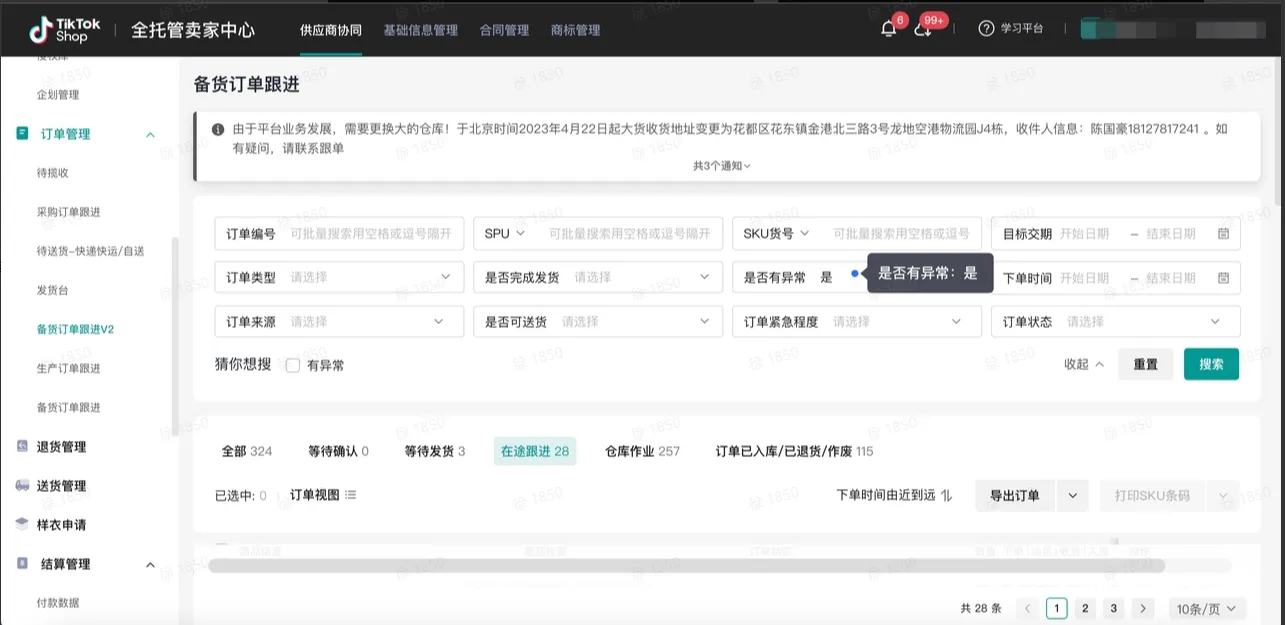Viewport: 1285px width, 625px height.
Task: Click the 订单管理 sidebar icon
Action: [x=22, y=133]
